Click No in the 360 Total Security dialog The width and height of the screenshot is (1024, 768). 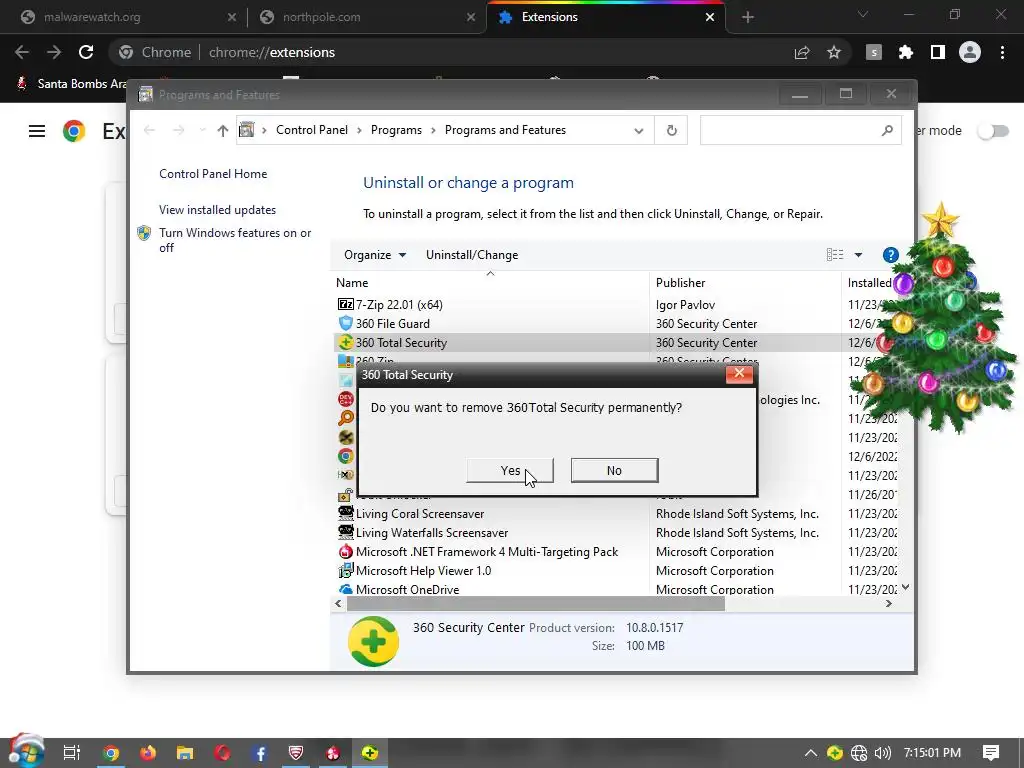click(614, 470)
